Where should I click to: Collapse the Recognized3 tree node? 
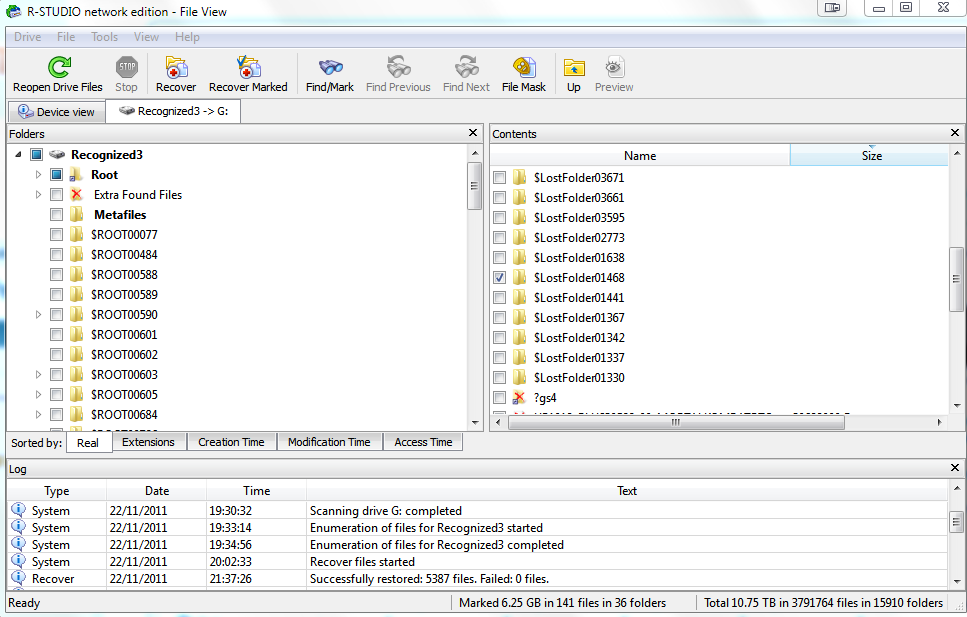tap(18, 154)
